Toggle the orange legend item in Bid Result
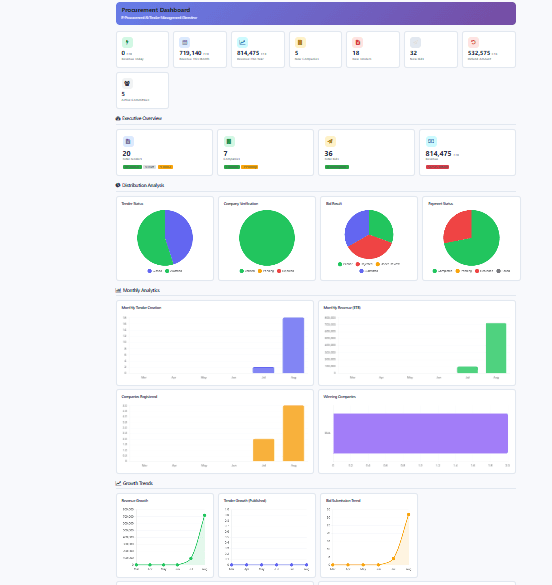 coord(388,264)
